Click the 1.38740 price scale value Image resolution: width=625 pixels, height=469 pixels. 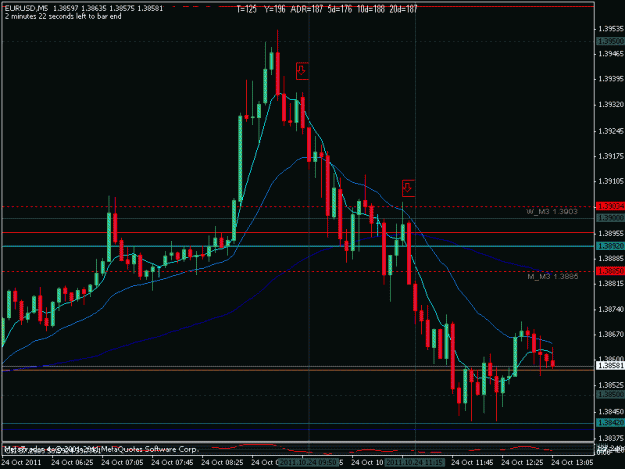611,309
